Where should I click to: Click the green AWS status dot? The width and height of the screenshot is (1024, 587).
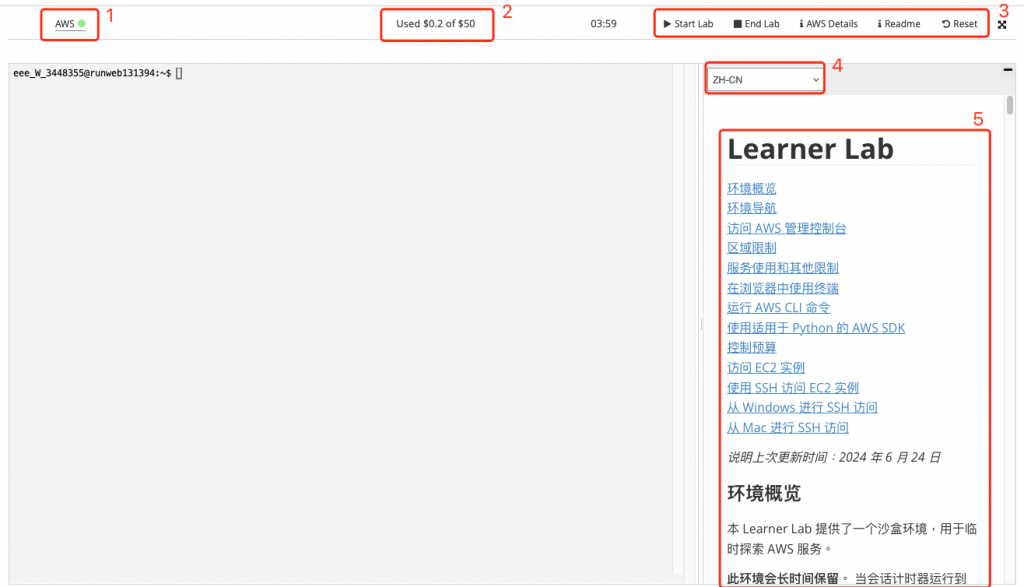point(82,24)
